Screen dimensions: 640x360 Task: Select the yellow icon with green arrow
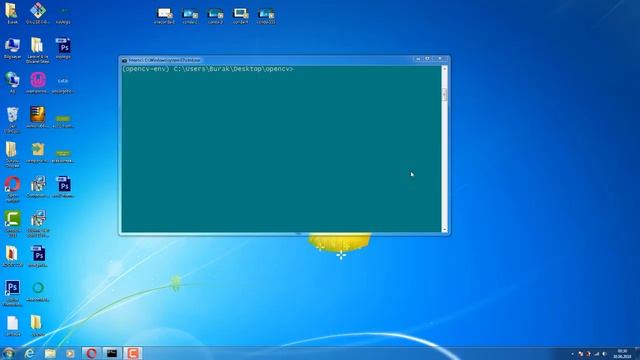tap(38, 152)
